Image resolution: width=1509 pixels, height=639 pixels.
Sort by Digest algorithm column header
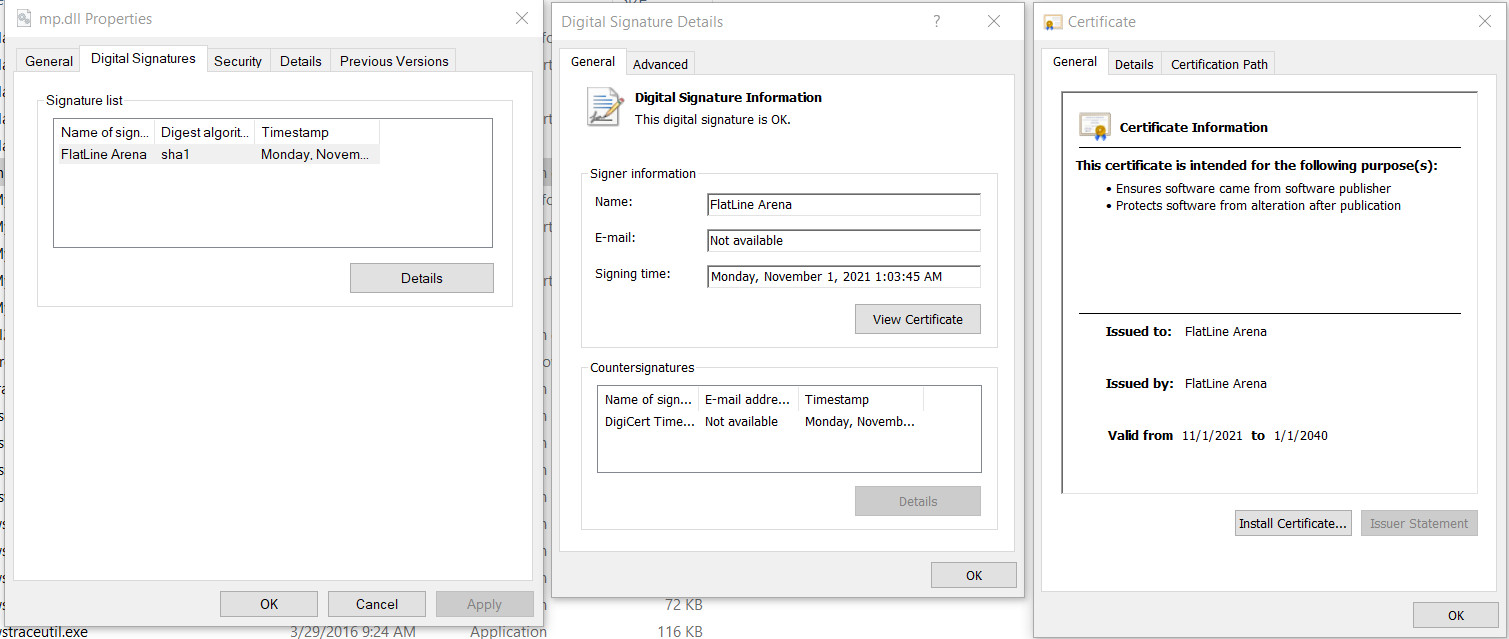tap(205, 132)
